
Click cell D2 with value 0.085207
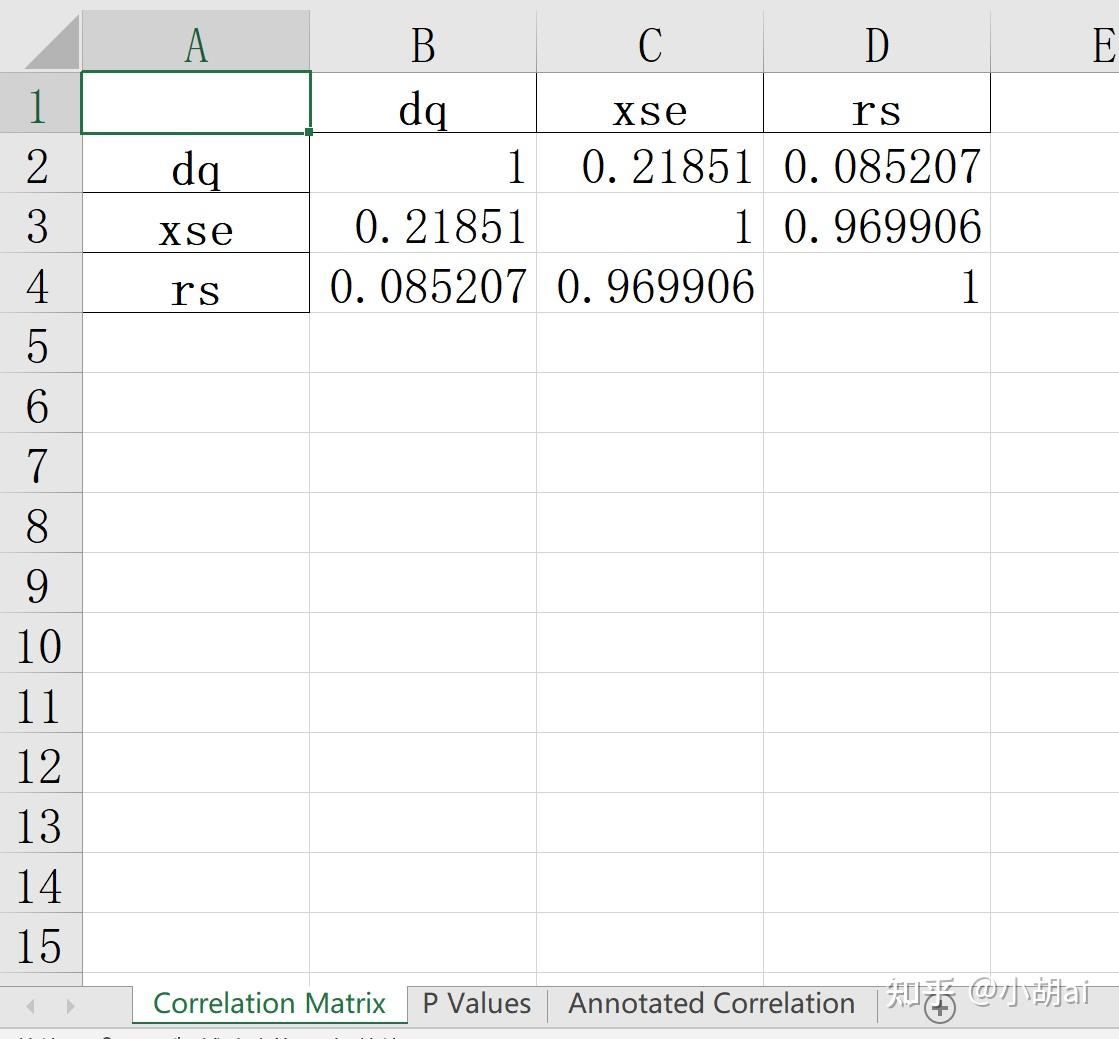coord(877,163)
